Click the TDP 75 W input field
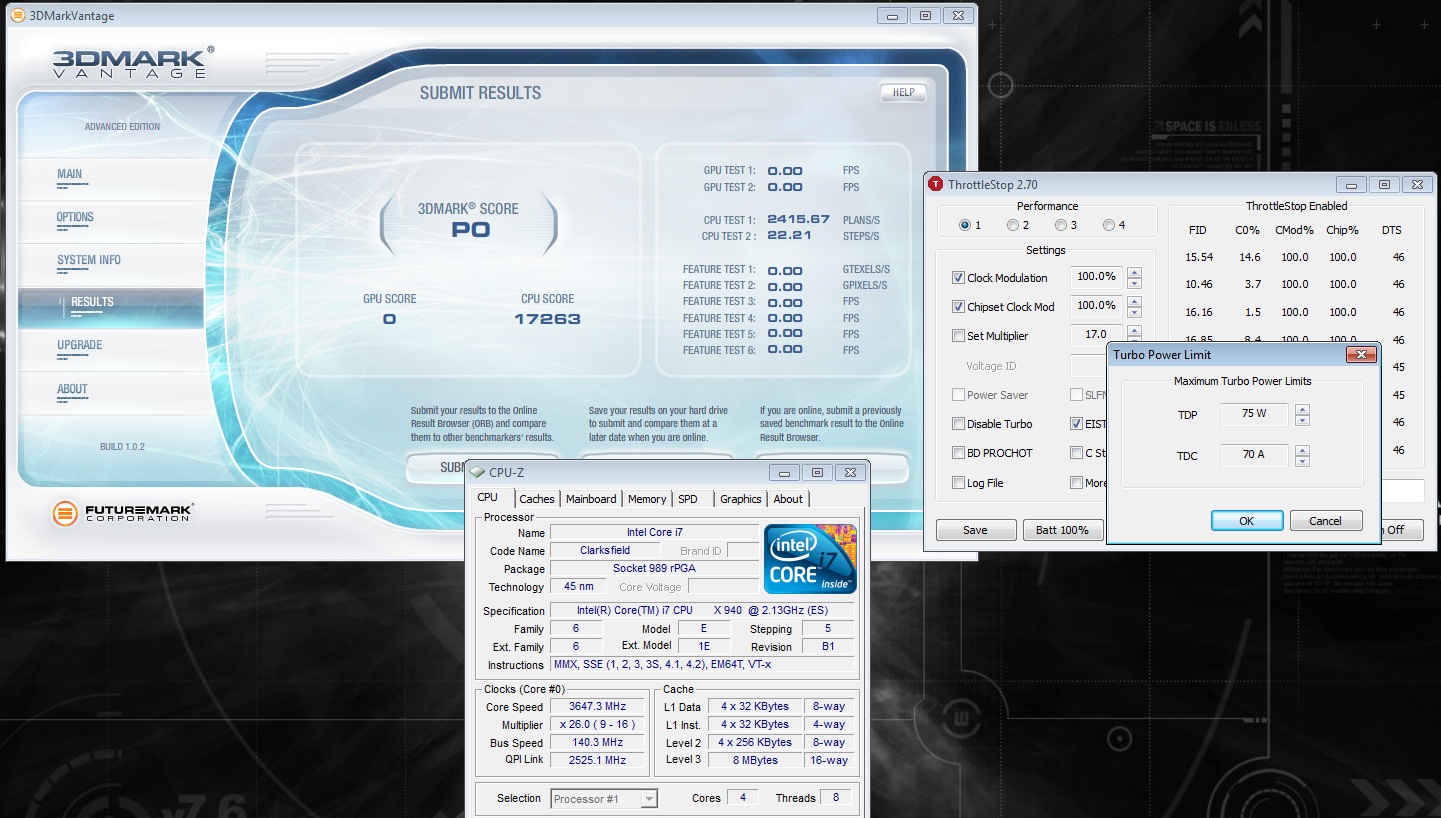Viewport: 1441px width, 818px height. 1253,414
